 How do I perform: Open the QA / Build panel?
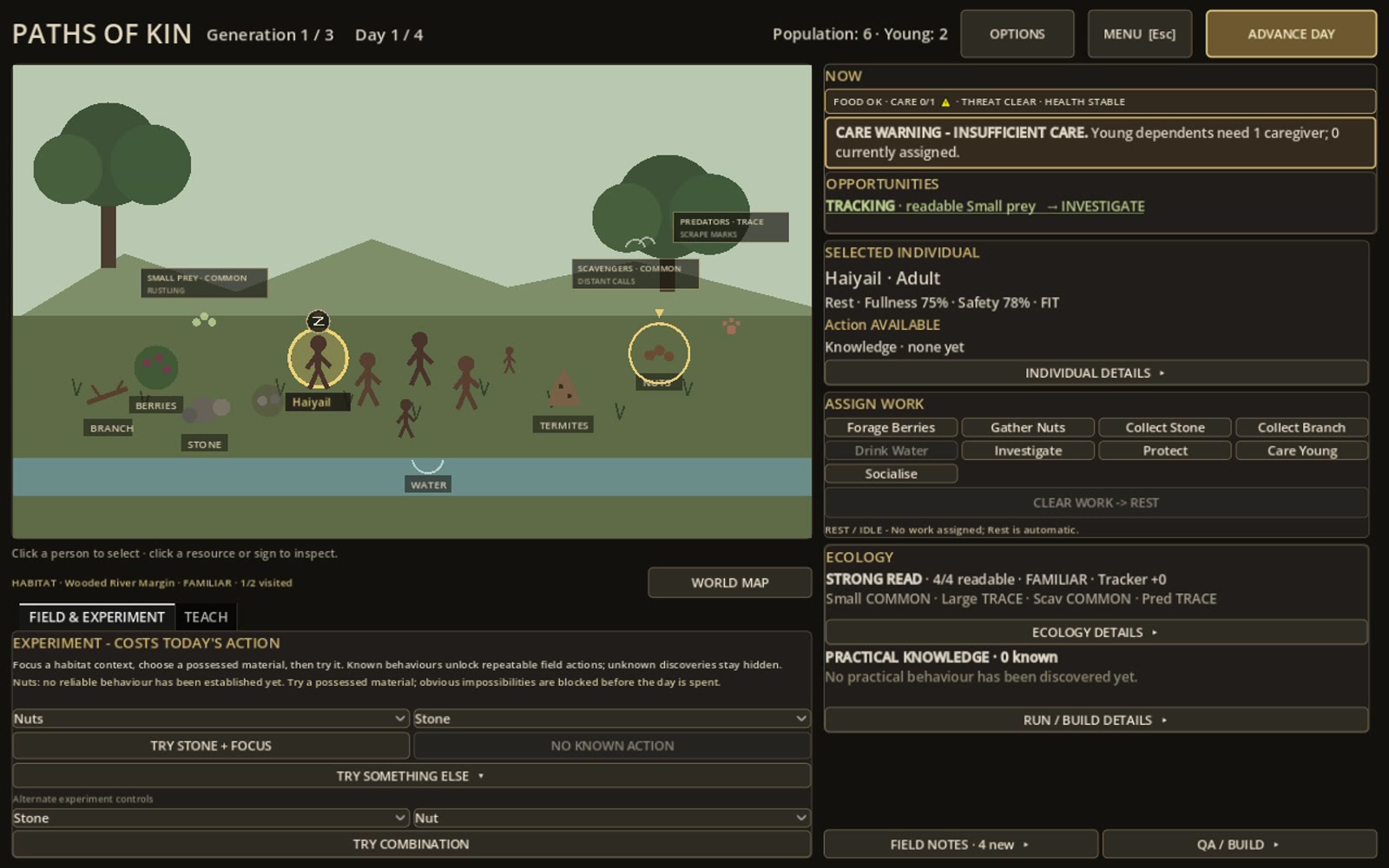(x=1239, y=845)
